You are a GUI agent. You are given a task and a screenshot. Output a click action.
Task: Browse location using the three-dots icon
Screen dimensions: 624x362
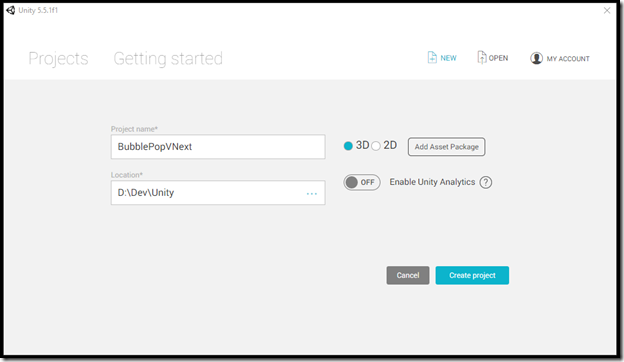[x=312, y=194]
